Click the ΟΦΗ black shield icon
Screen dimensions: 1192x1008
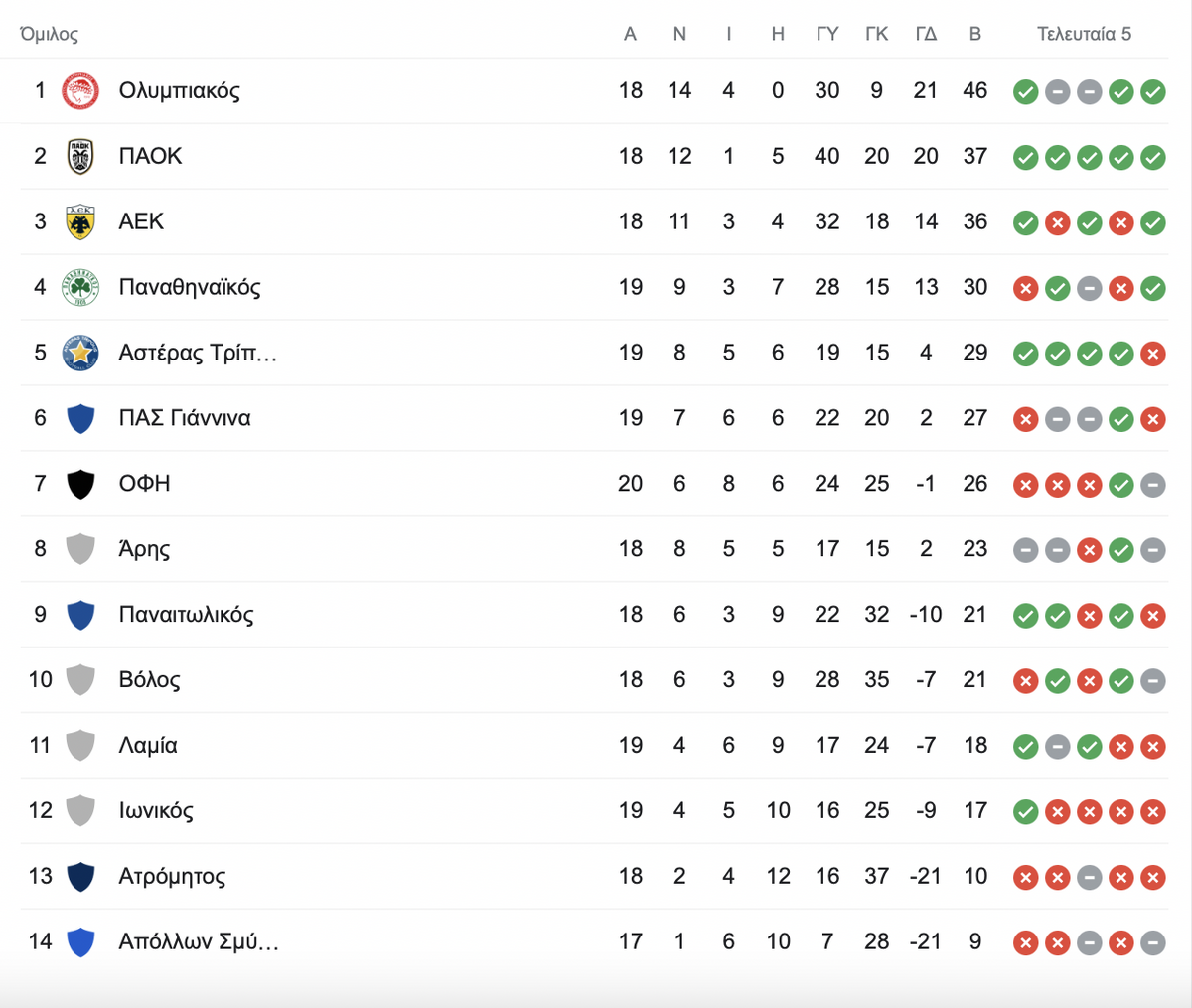coord(80,484)
